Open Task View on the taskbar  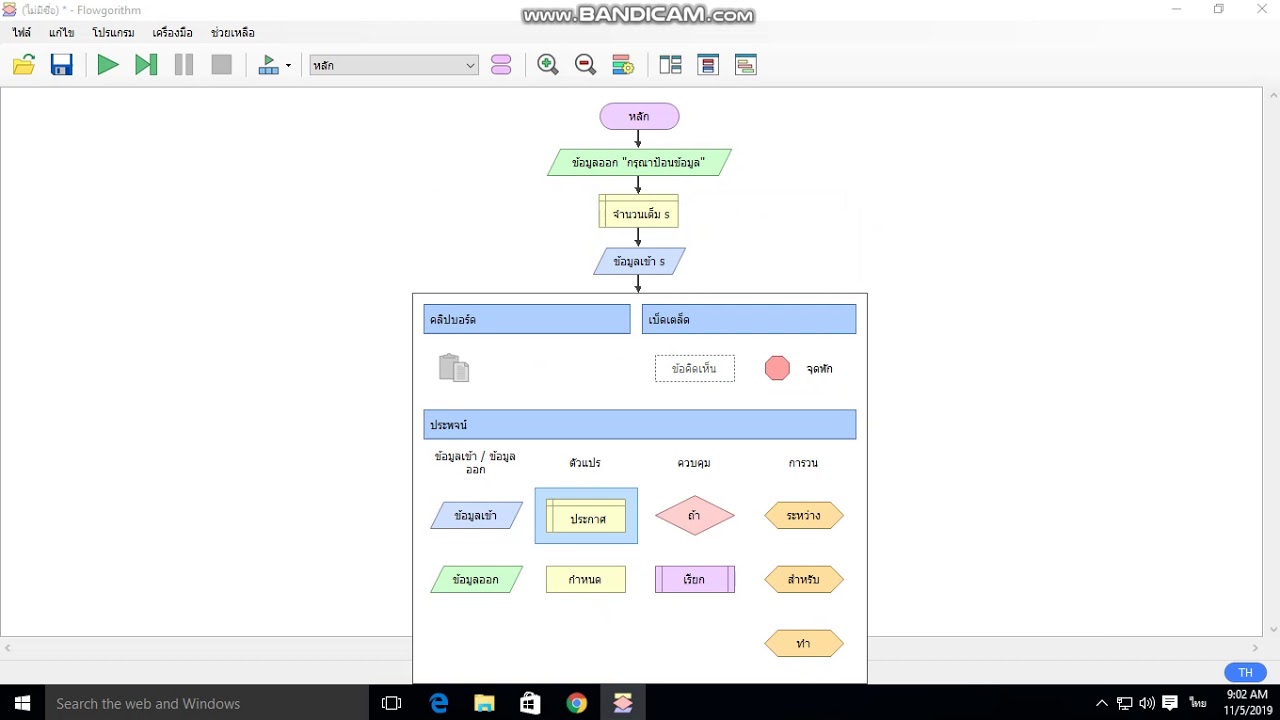tap(392, 703)
